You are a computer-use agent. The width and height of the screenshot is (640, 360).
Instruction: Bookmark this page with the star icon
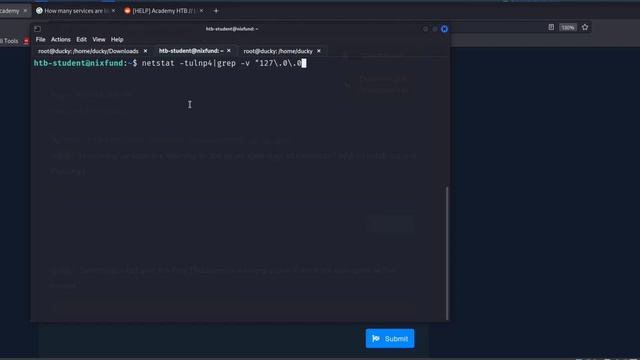pyautogui.click(x=585, y=27)
